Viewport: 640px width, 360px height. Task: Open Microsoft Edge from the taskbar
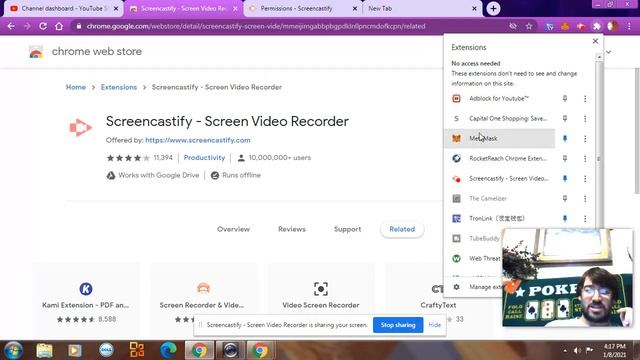(168, 350)
